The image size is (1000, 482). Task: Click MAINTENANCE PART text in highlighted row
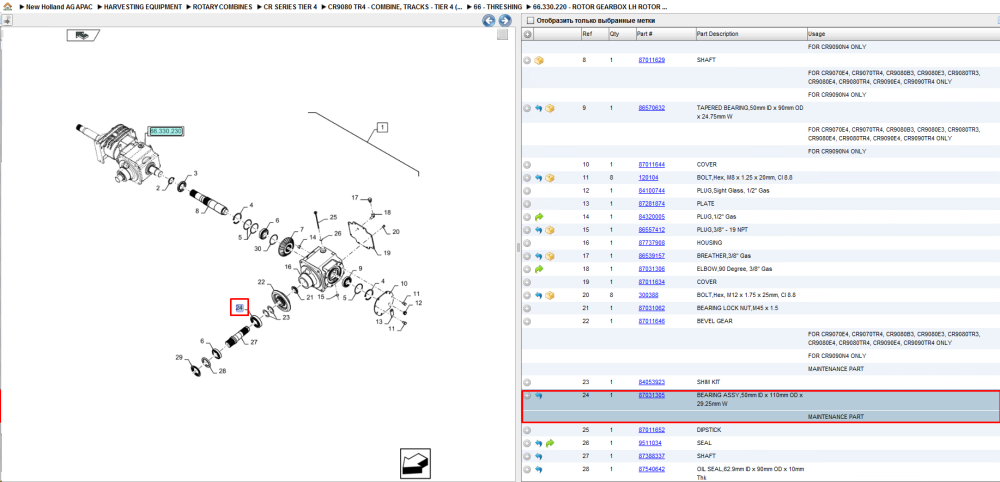(835, 416)
